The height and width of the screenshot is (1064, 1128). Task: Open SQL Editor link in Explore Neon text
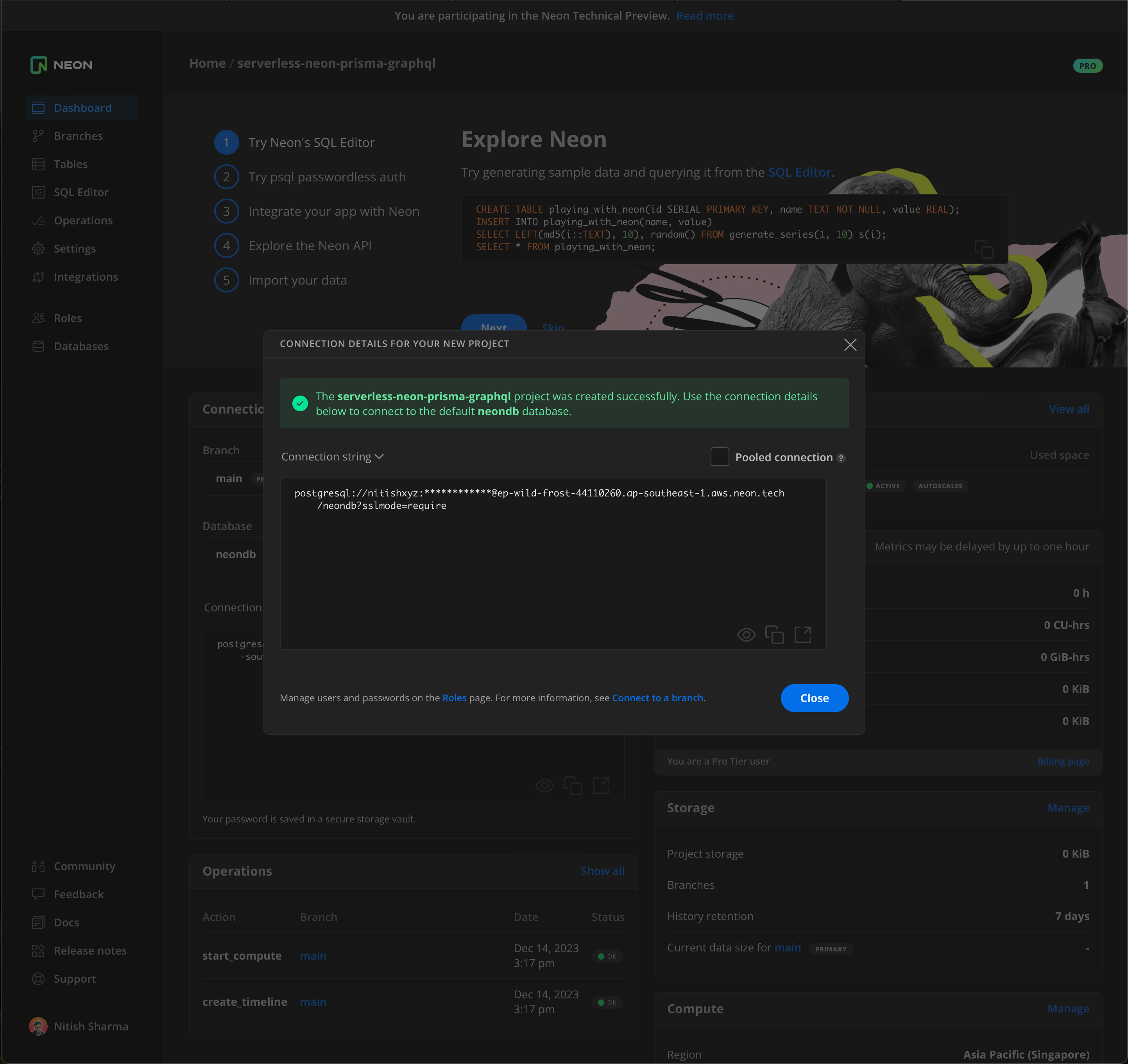[799, 172]
